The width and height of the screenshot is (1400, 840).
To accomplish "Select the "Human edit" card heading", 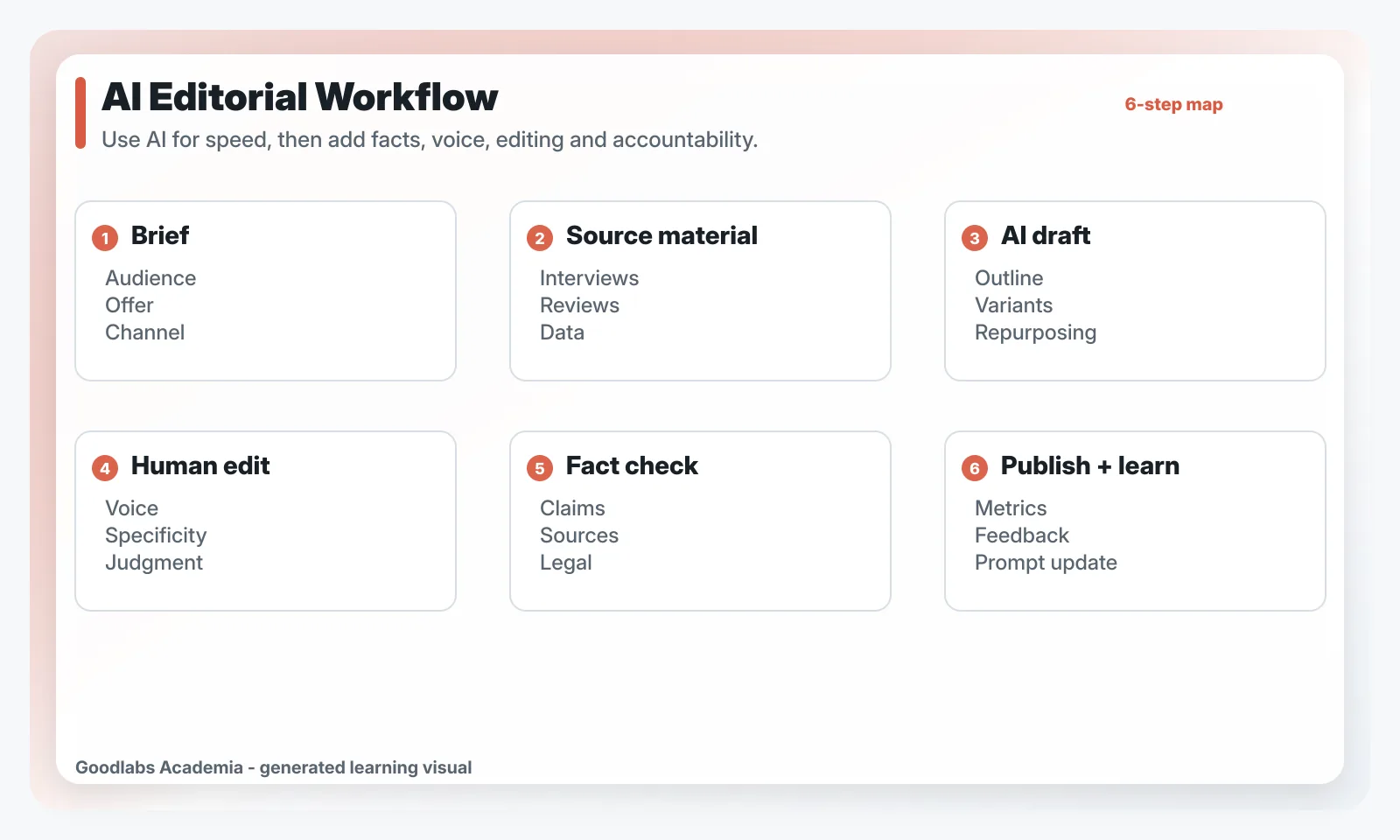I will (200, 465).
